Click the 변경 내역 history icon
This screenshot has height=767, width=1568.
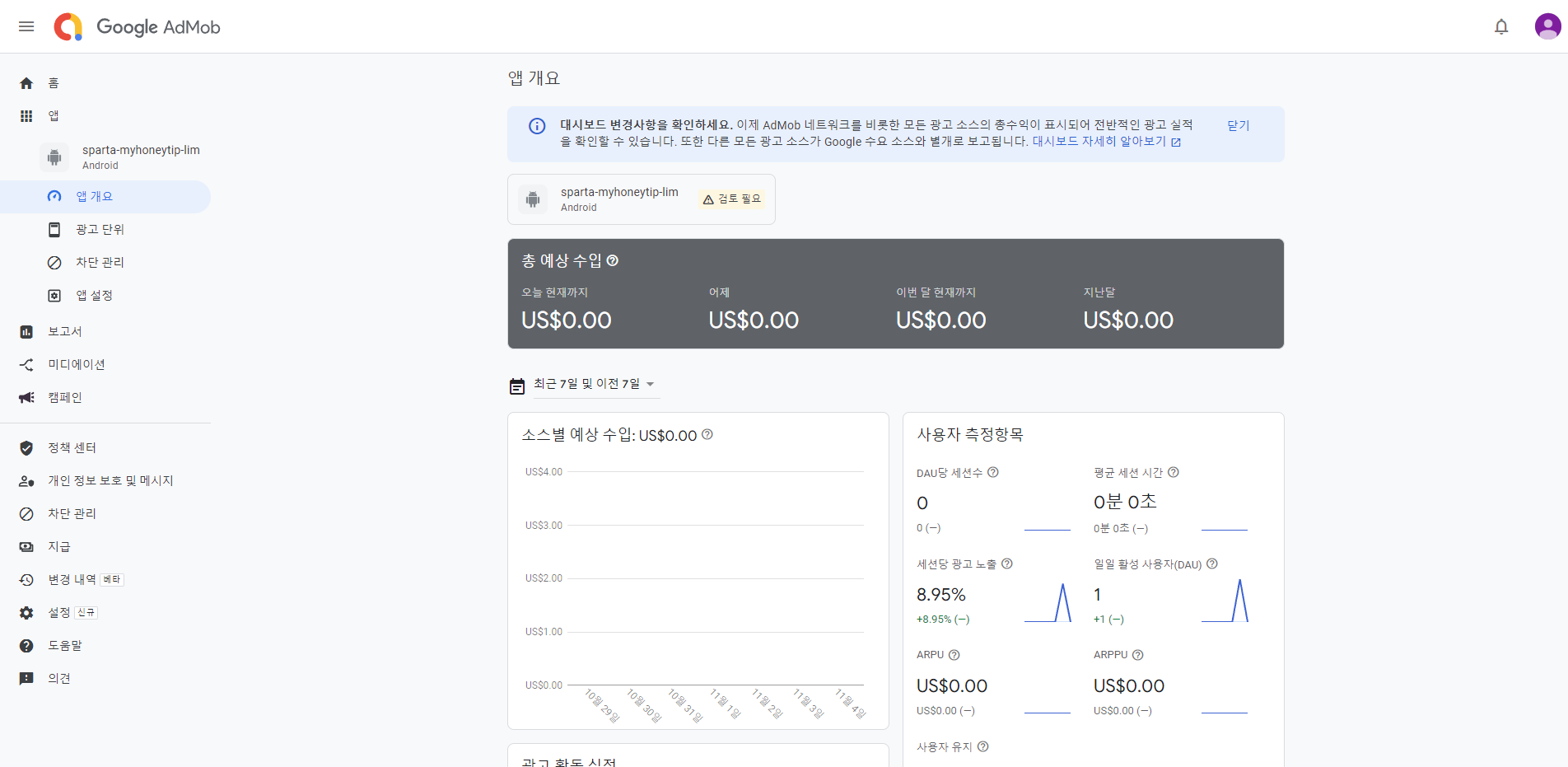coord(26,580)
